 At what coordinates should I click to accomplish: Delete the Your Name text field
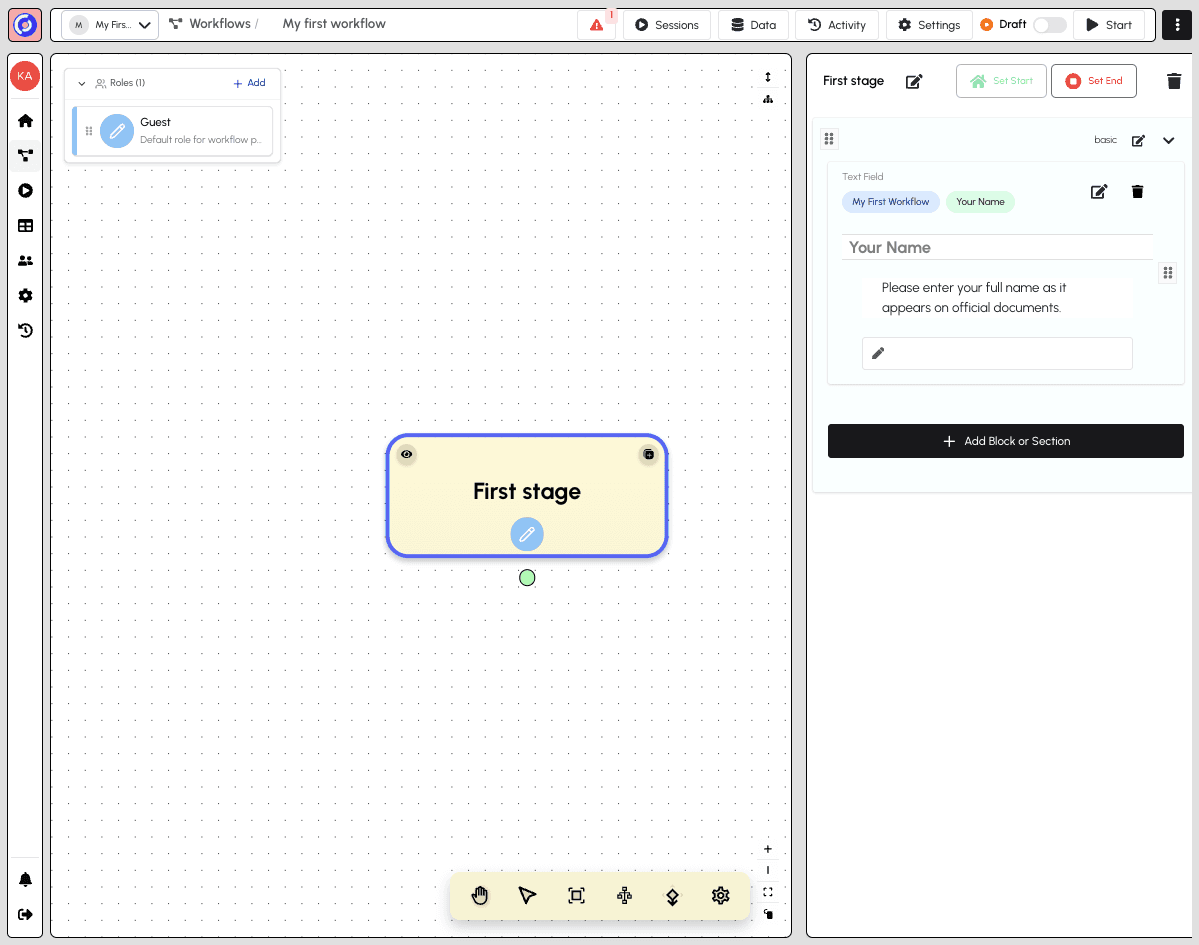click(x=1137, y=191)
